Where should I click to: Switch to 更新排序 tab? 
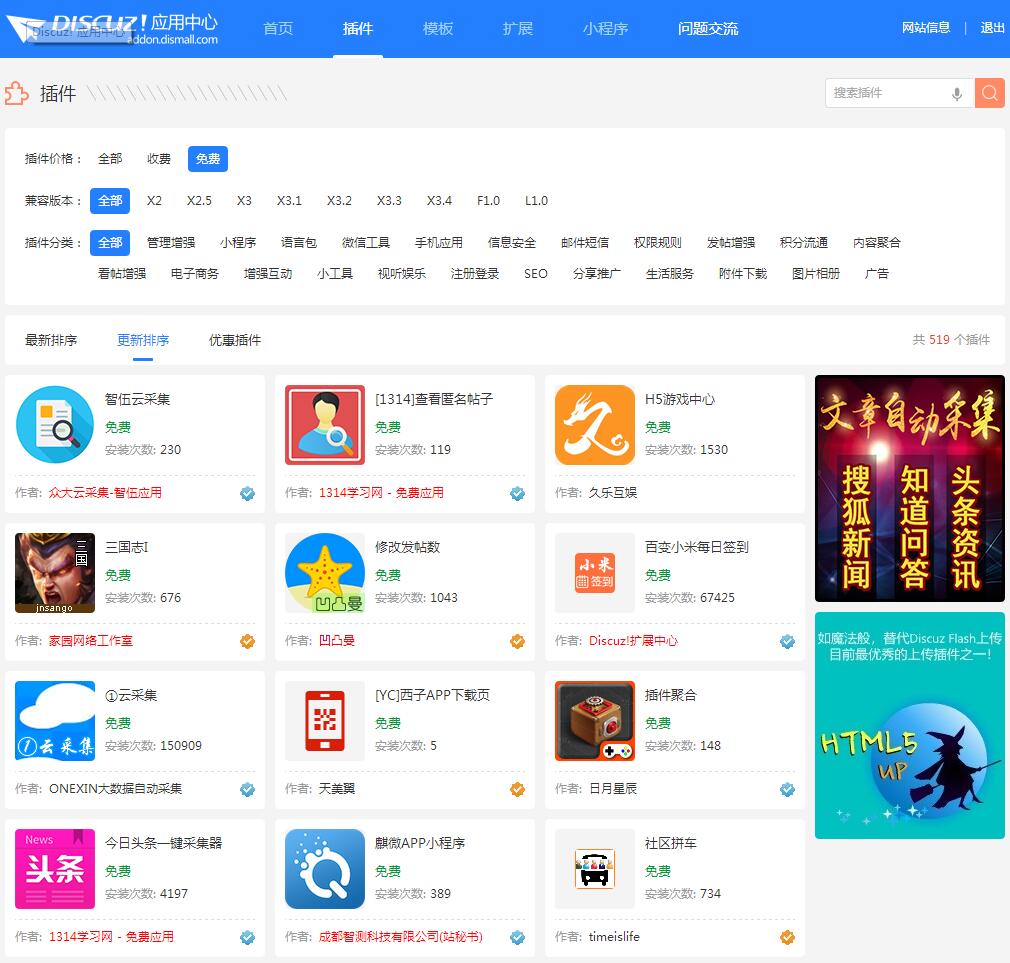click(143, 340)
